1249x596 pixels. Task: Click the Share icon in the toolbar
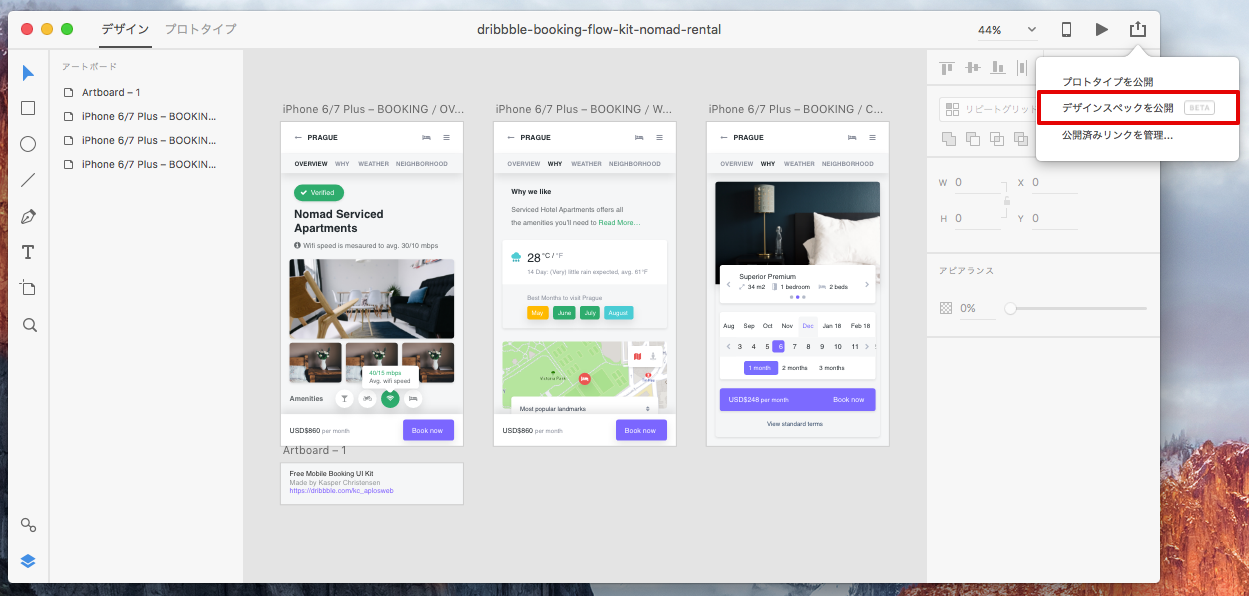[1137, 29]
